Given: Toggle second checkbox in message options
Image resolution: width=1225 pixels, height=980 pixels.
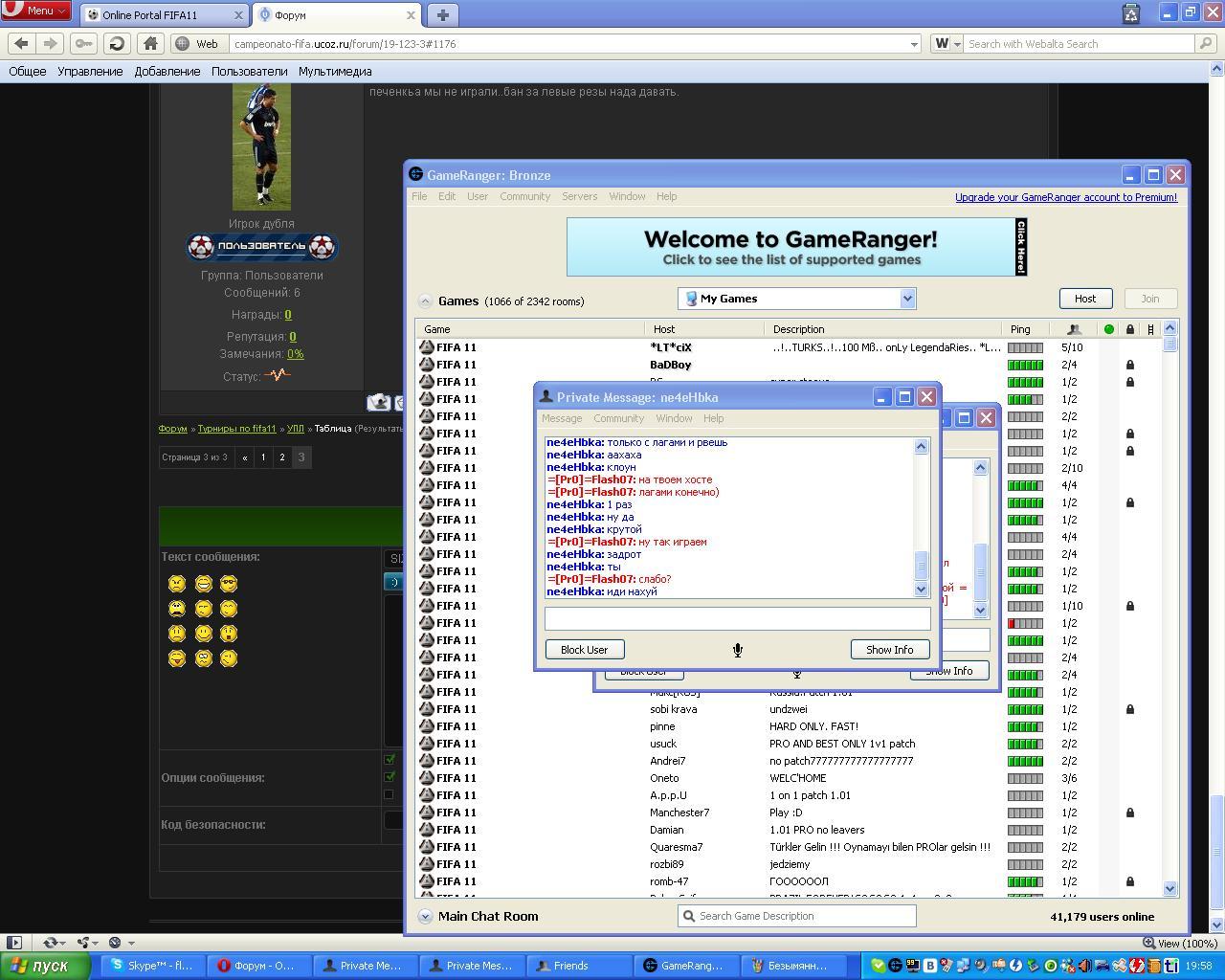Looking at the screenshot, I should point(390,777).
